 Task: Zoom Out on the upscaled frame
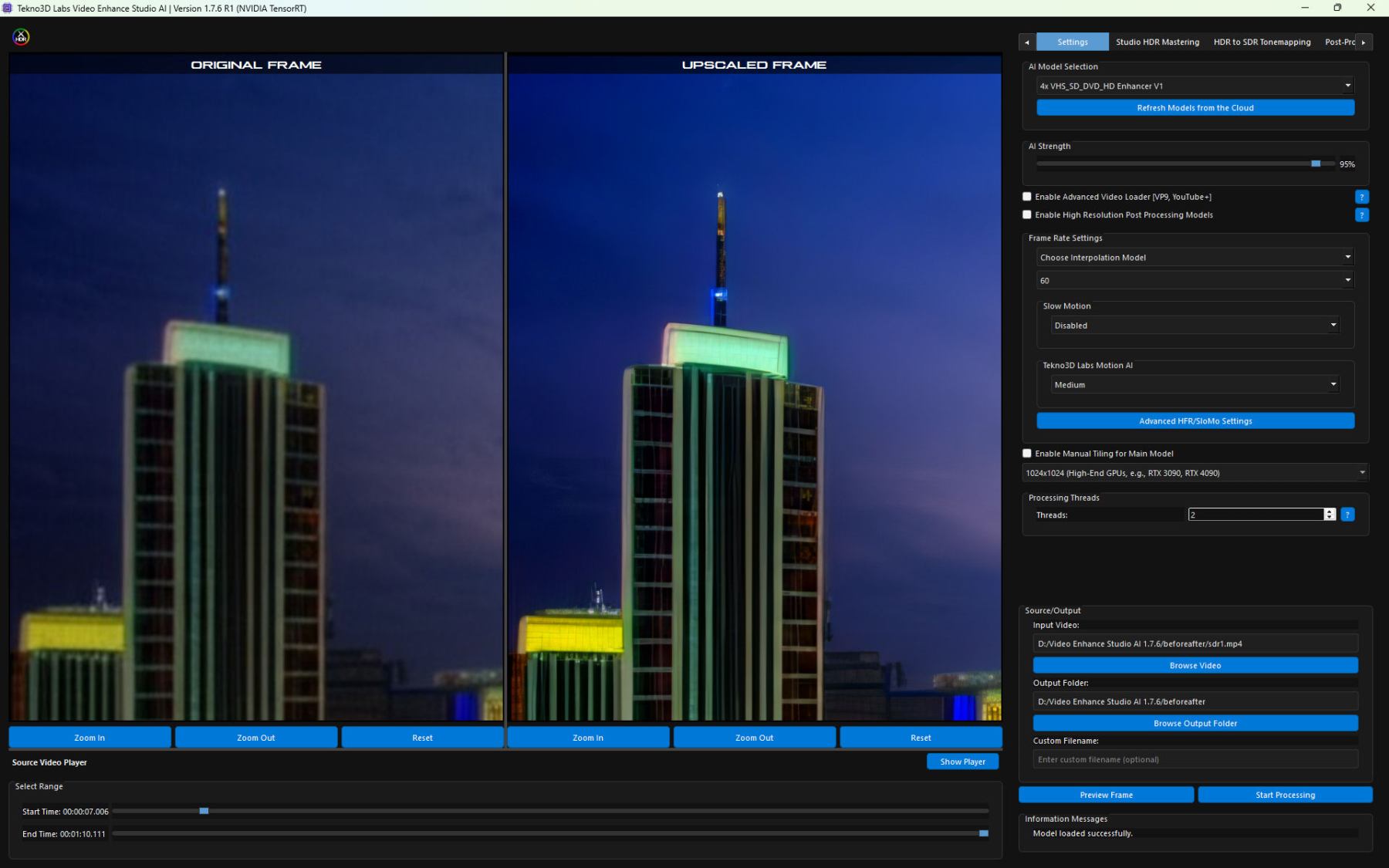pyautogui.click(x=754, y=738)
